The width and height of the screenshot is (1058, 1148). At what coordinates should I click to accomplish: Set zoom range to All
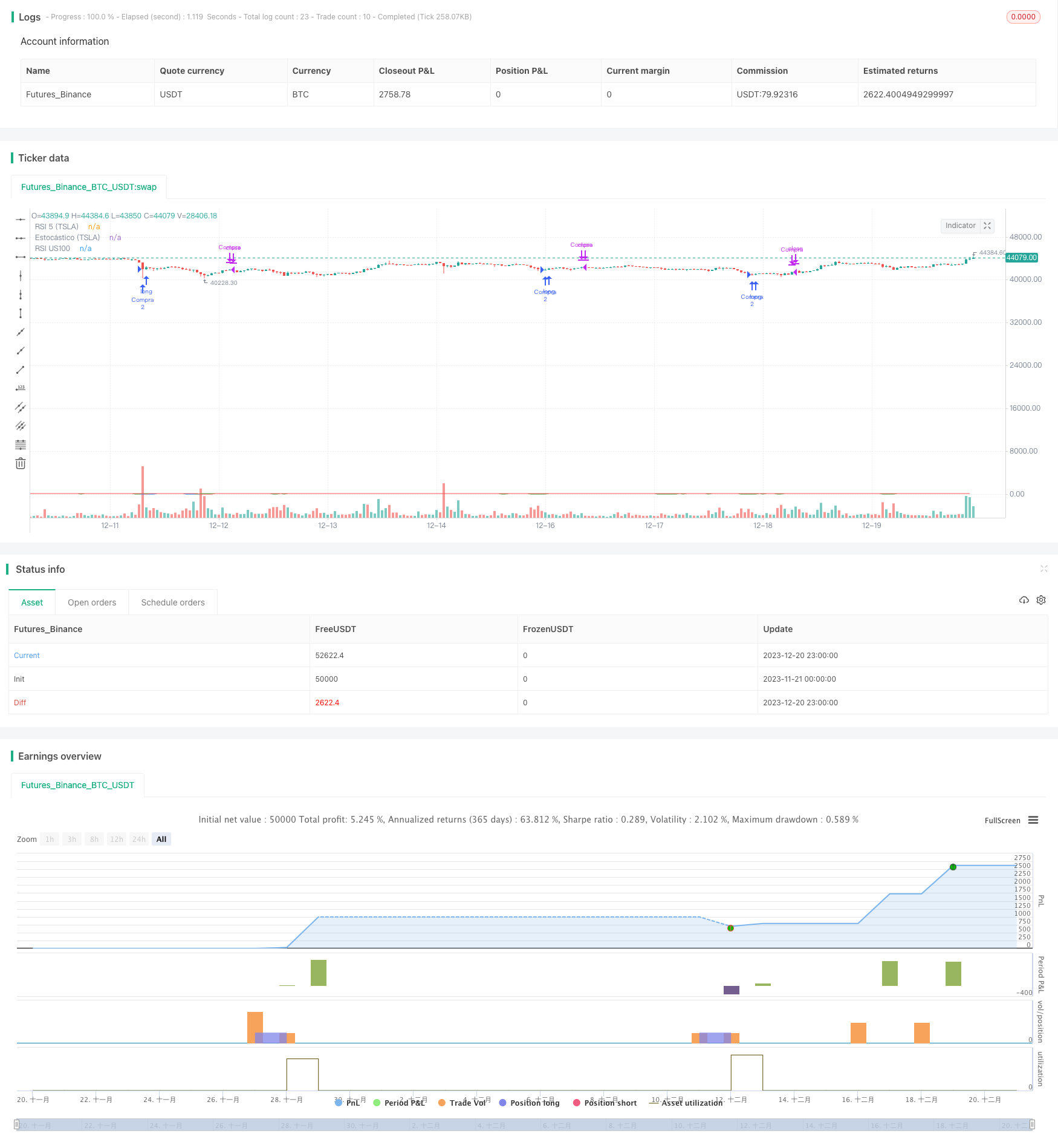[161, 840]
